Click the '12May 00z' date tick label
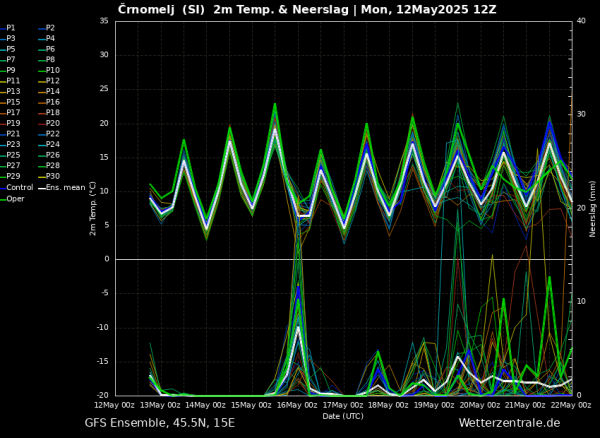 coord(114,405)
